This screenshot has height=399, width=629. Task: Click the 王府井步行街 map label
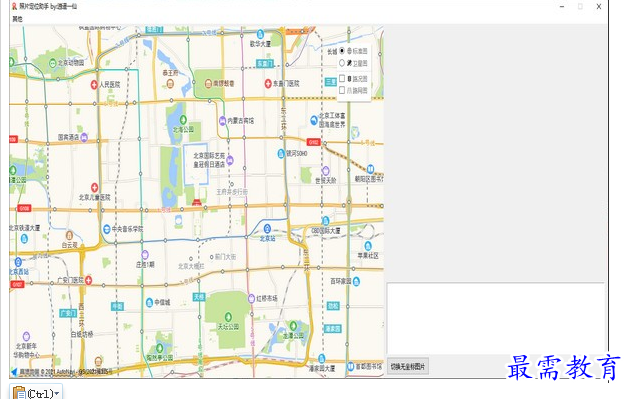pos(232,192)
